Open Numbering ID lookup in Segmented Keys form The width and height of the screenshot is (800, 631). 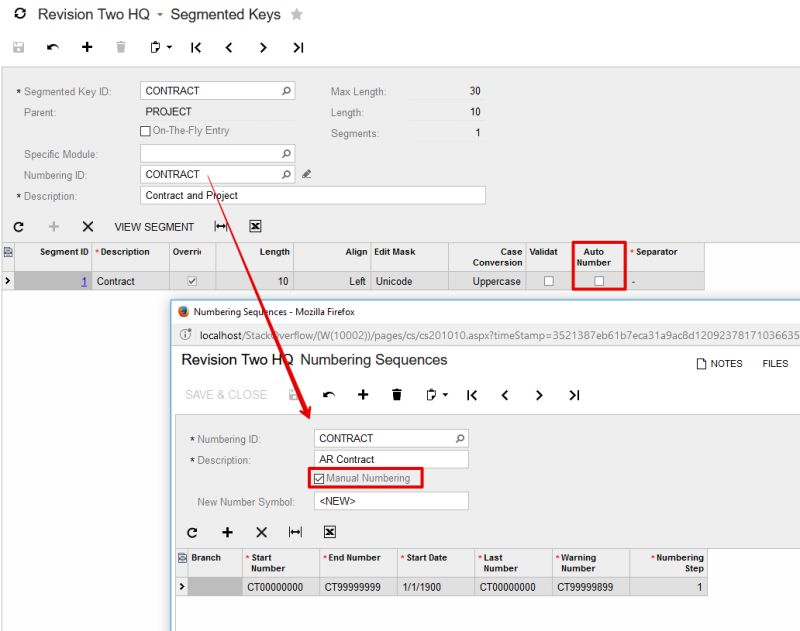tap(286, 174)
